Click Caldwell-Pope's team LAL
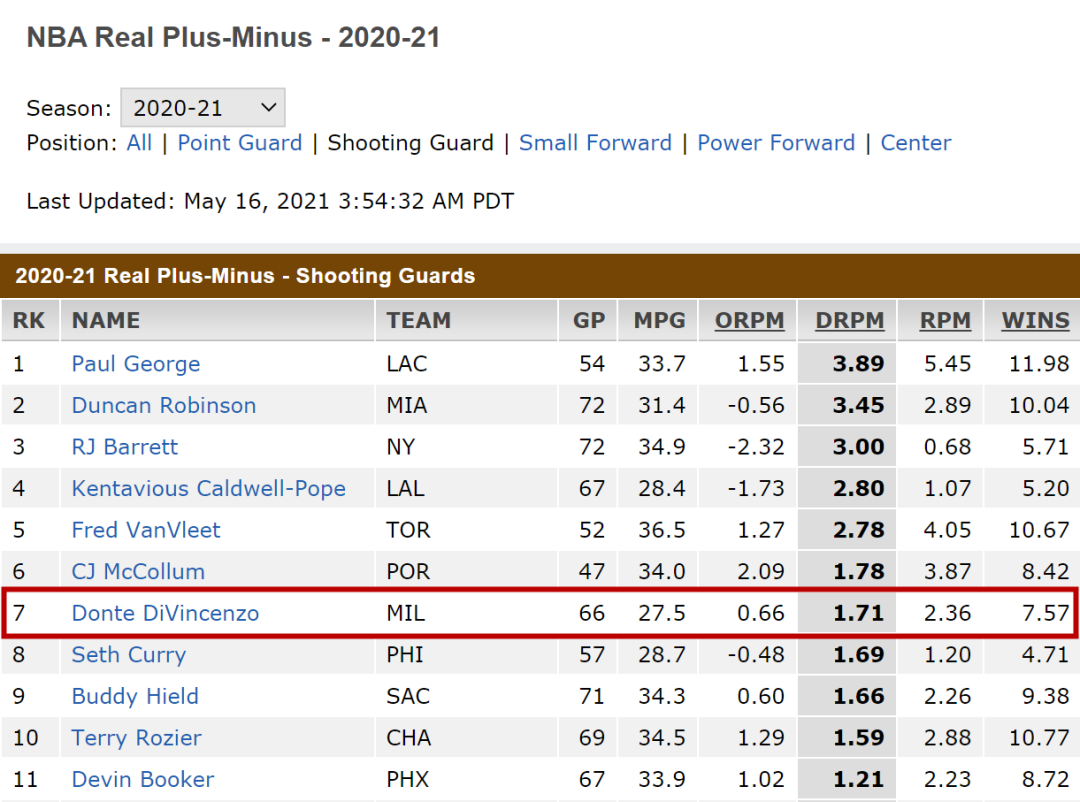Viewport: 1080px width, 802px height. click(405, 488)
